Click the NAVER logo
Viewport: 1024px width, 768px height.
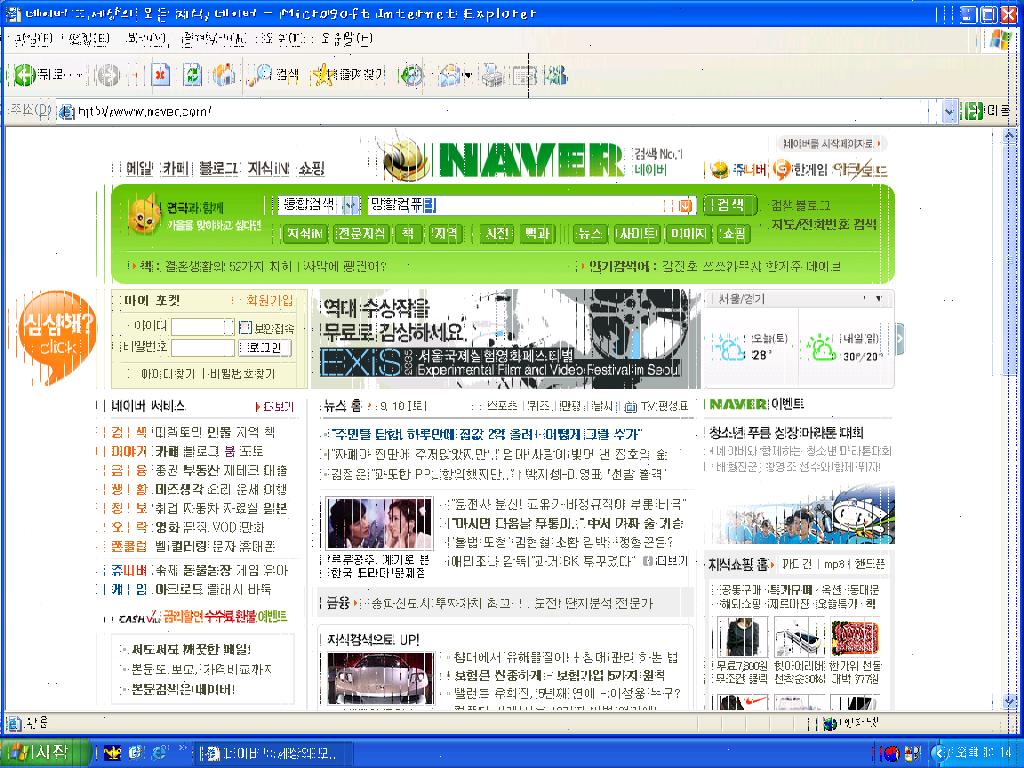[x=532, y=160]
